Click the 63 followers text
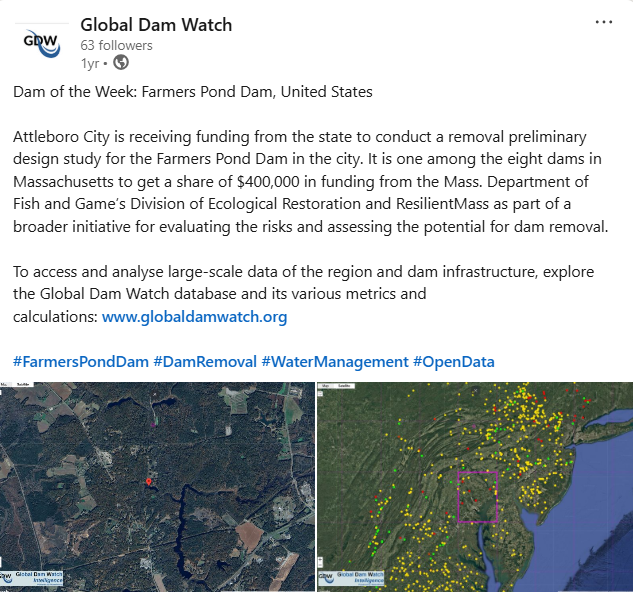This screenshot has width=633, height=592. [116, 45]
